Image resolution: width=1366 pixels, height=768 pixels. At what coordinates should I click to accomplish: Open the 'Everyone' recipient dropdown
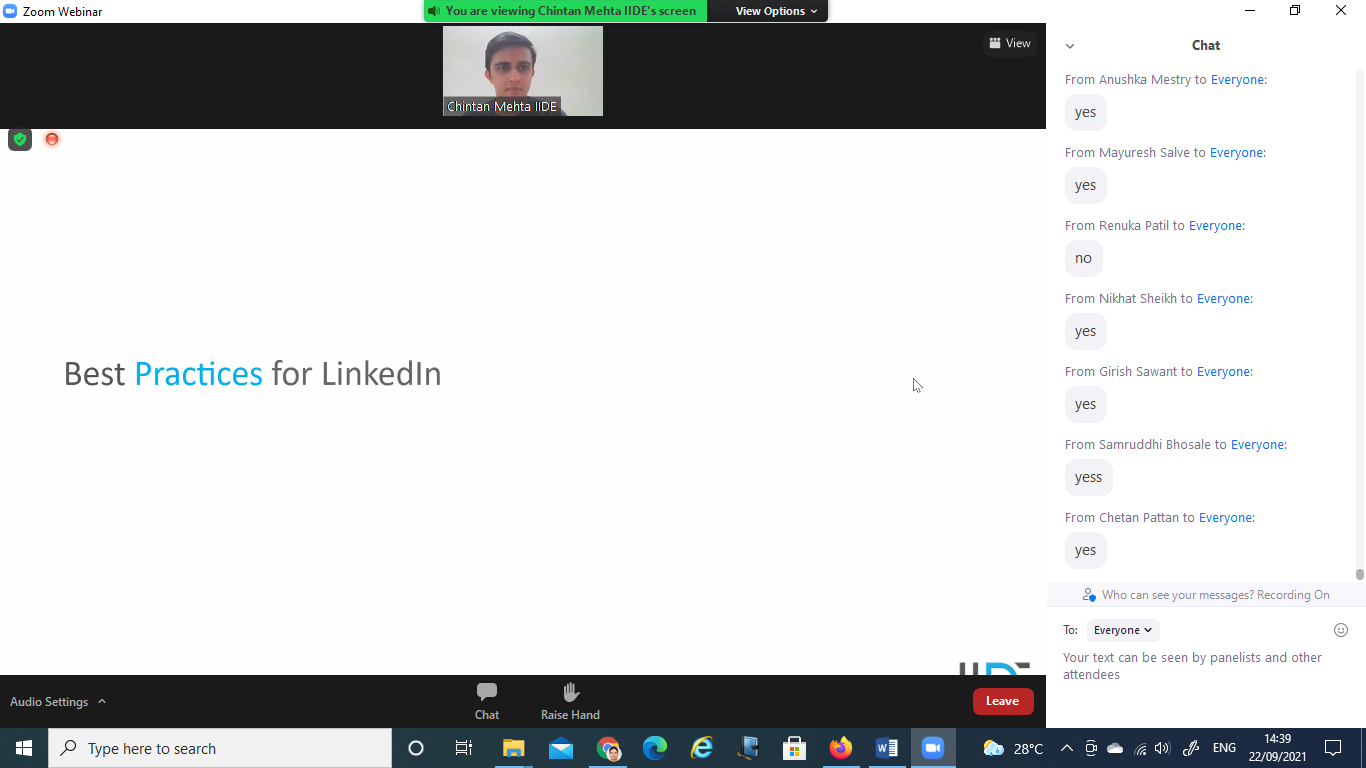1123,630
